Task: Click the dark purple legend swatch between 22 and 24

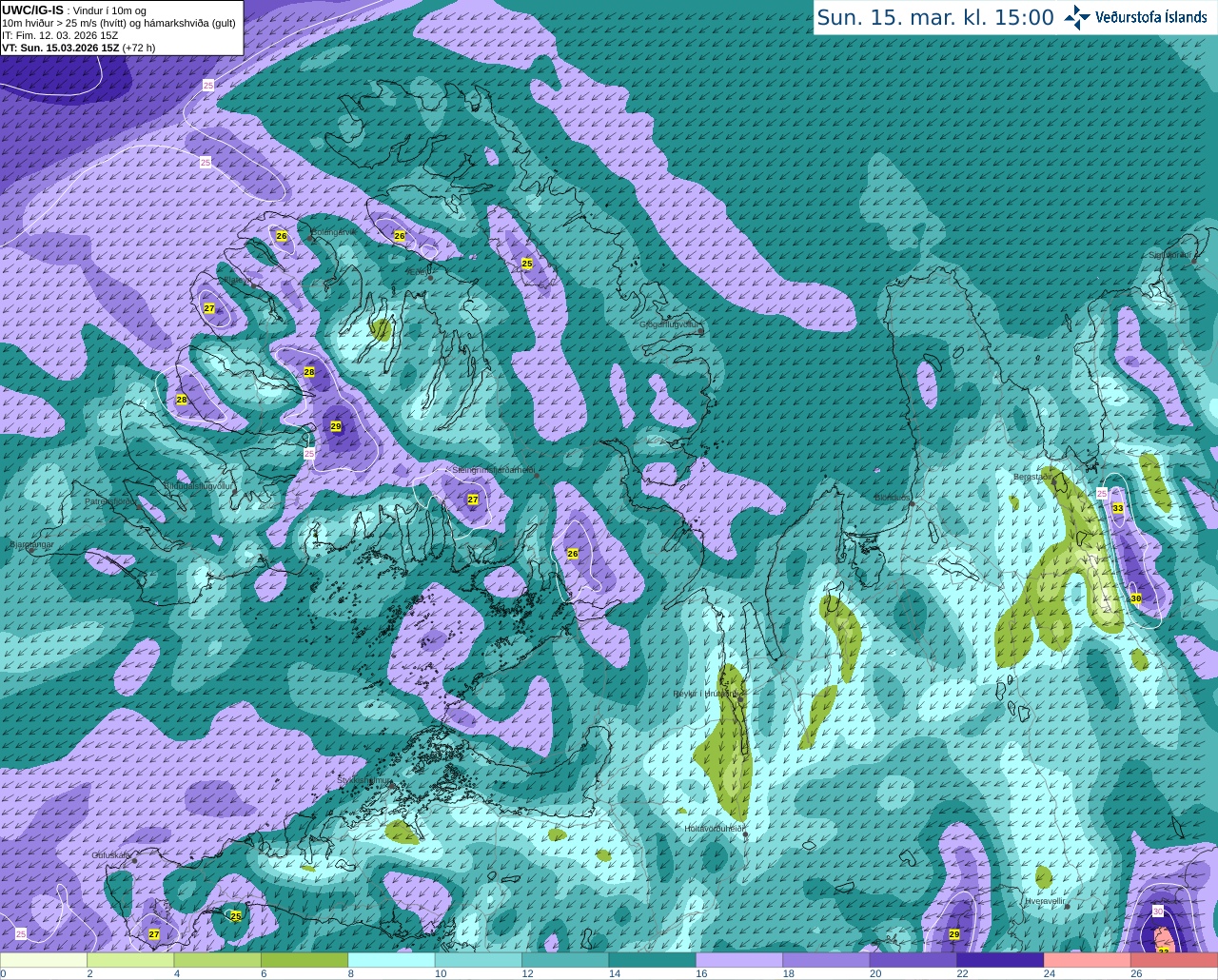Action: pyautogui.click(x=1001, y=960)
